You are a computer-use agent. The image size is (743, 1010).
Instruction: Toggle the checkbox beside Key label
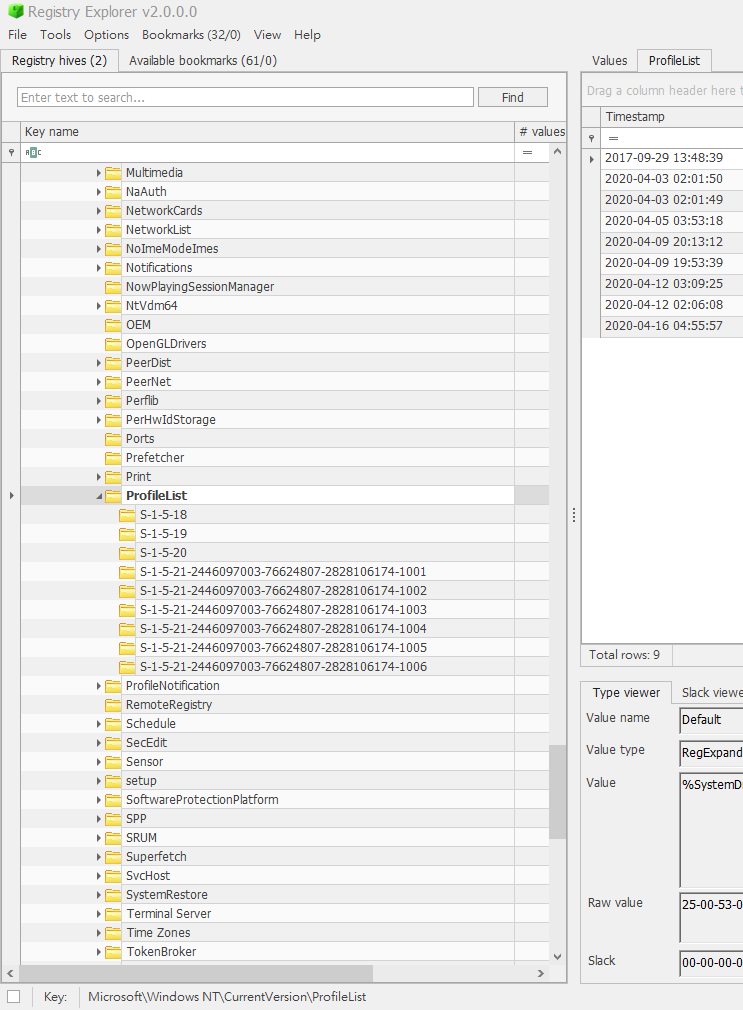tap(14, 996)
